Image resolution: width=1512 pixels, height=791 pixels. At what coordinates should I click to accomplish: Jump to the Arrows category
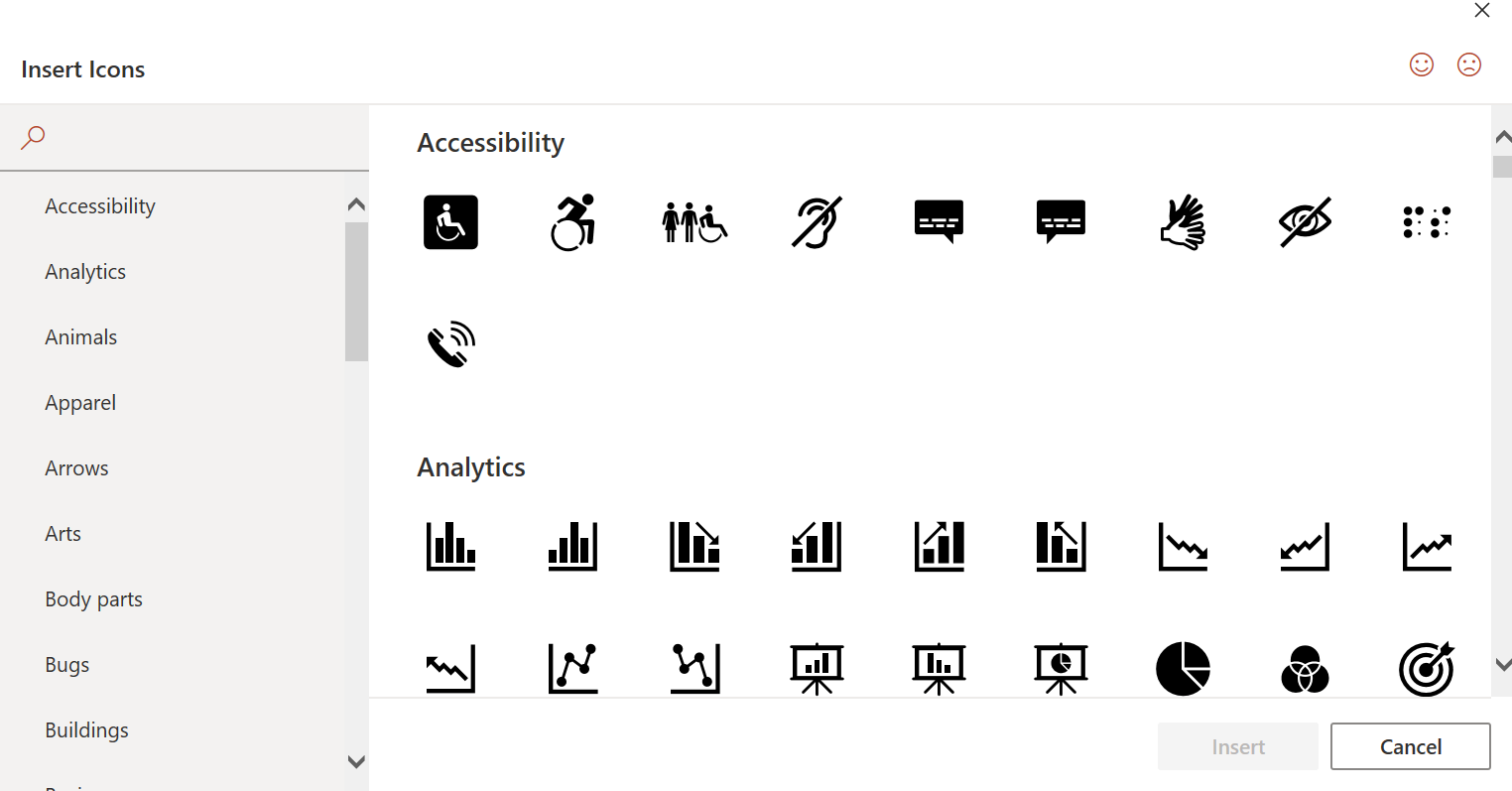point(76,468)
